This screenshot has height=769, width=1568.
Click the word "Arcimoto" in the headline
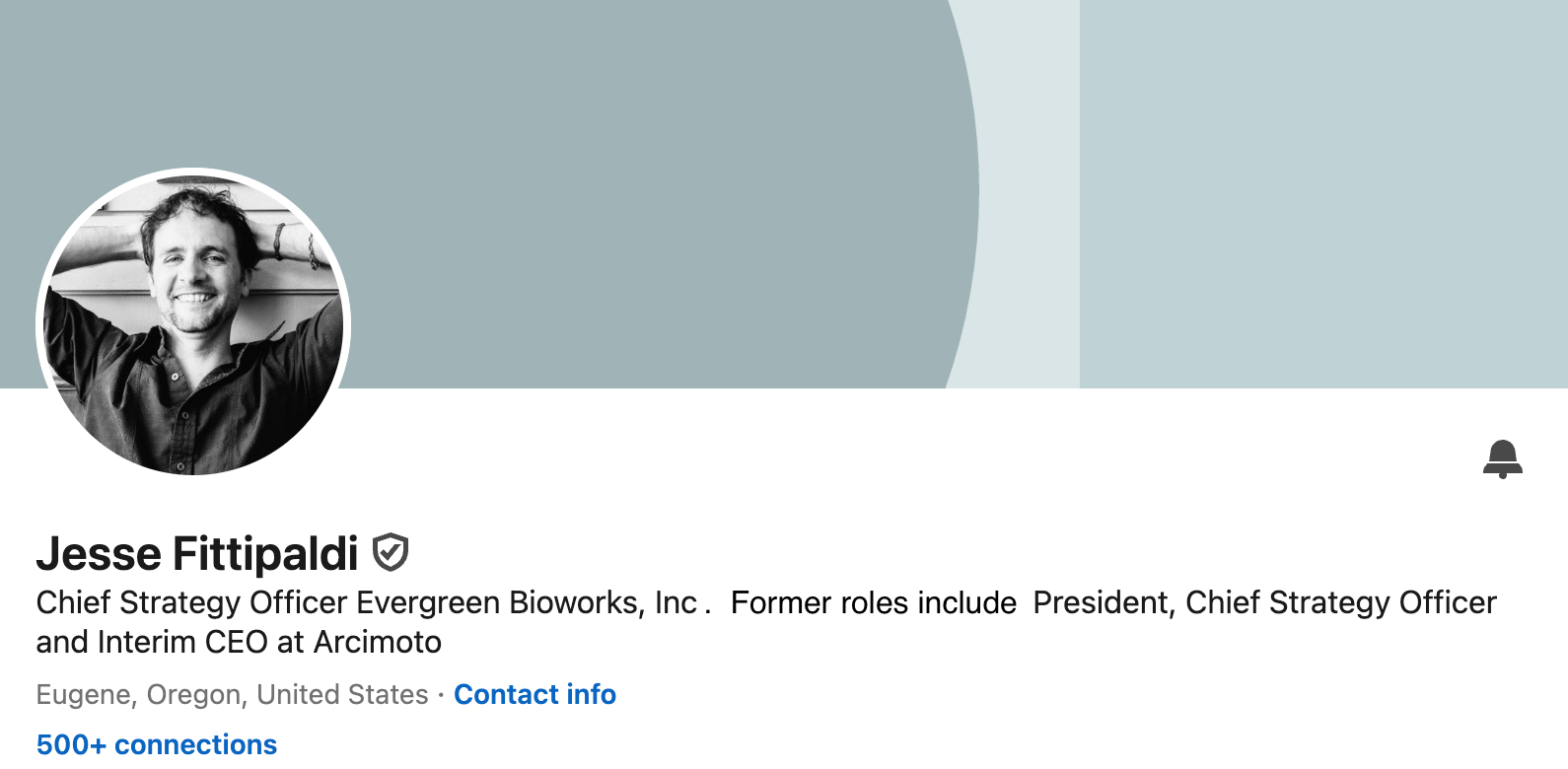pos(378,642)
